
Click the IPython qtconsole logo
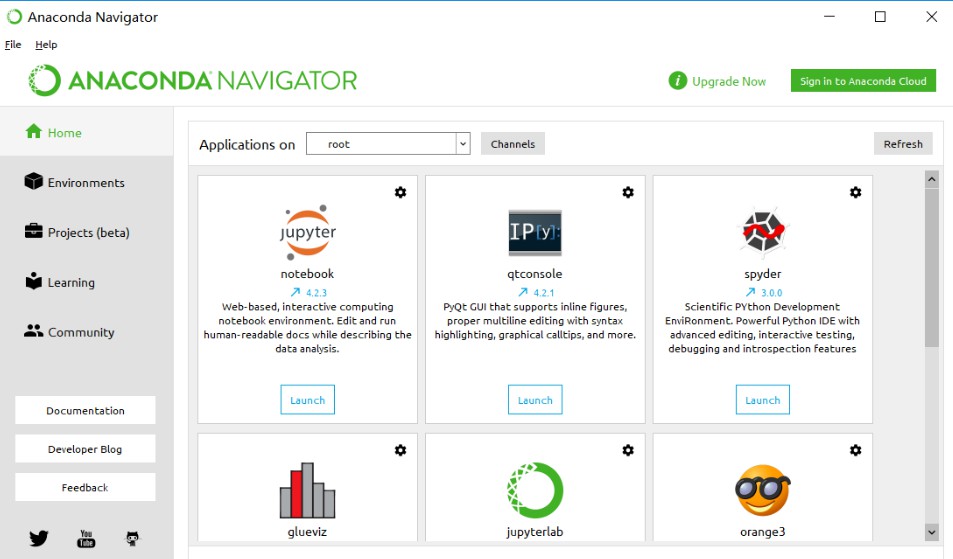click(x=535, y=233)
